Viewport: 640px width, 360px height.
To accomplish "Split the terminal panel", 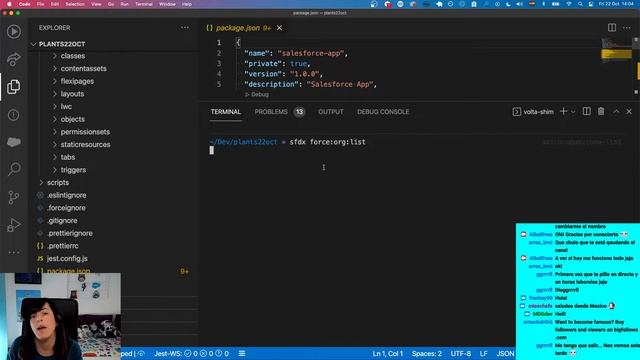I will pyautogui.click(x=587, y=111).
